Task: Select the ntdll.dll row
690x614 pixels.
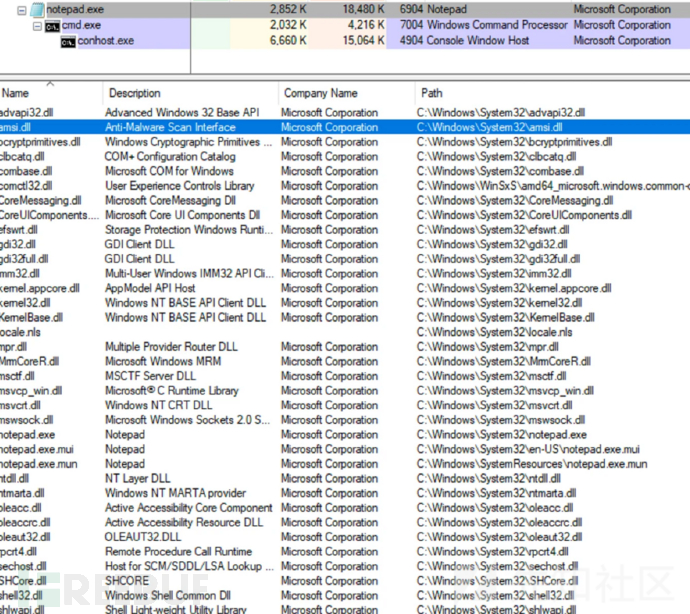Action: pos(345,478)
